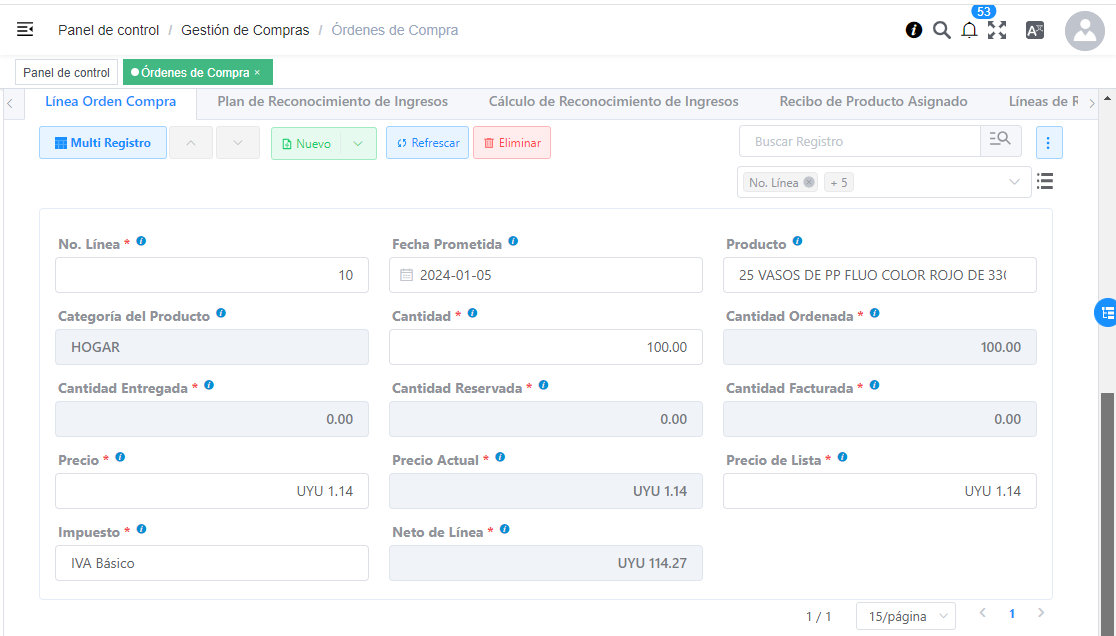This screenshot has height=636, width=1116.
Task: Open the Fecha Prometida date picker field
Action: pos(545,275)
